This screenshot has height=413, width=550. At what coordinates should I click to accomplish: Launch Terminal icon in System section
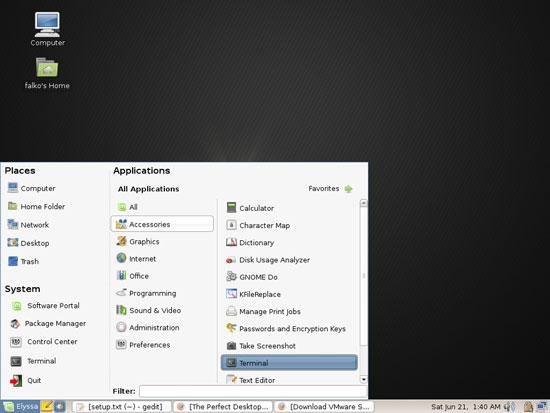pyautogui.click(x=16, y=361)
